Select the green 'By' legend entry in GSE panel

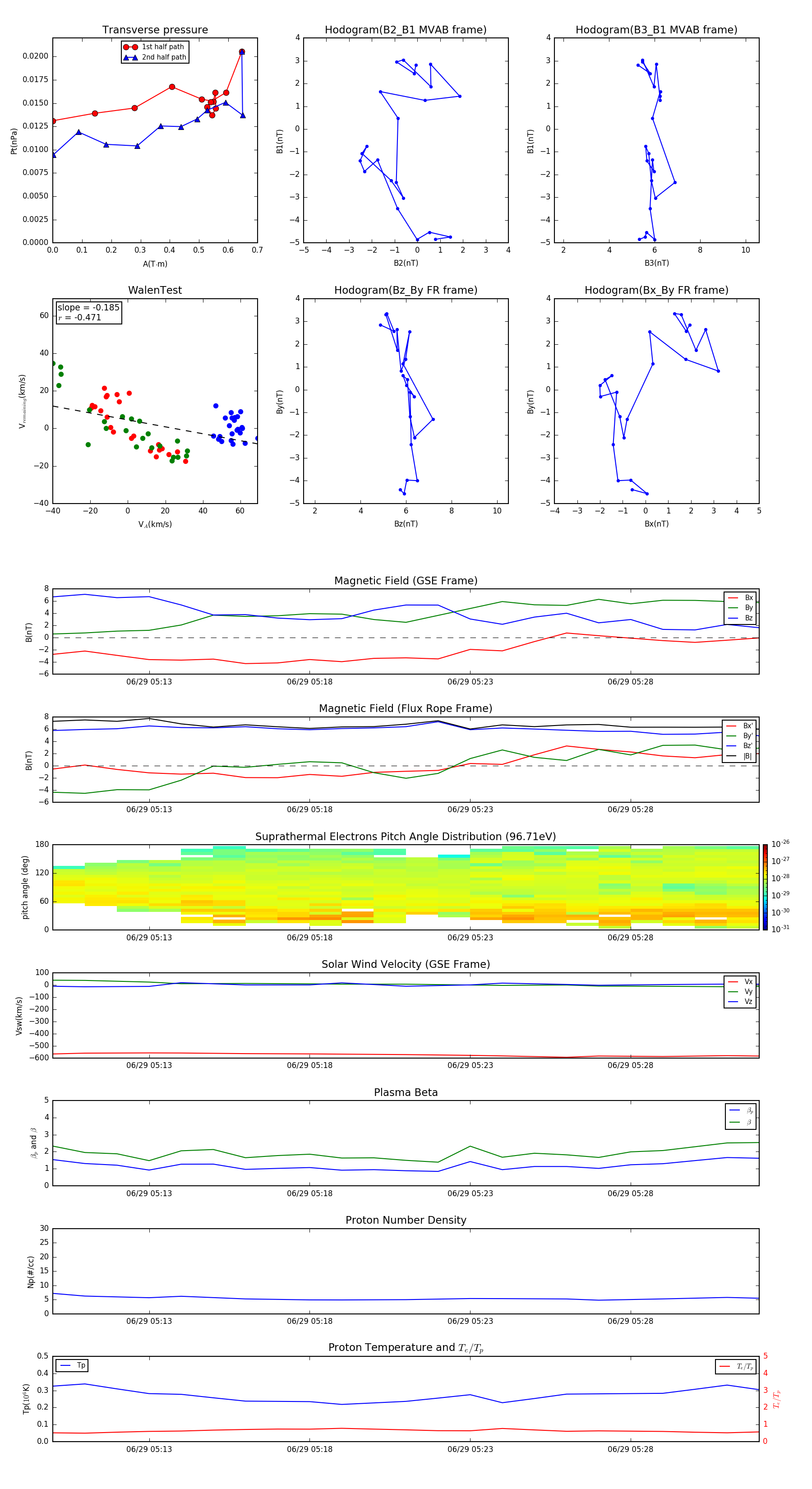[740, 607]
